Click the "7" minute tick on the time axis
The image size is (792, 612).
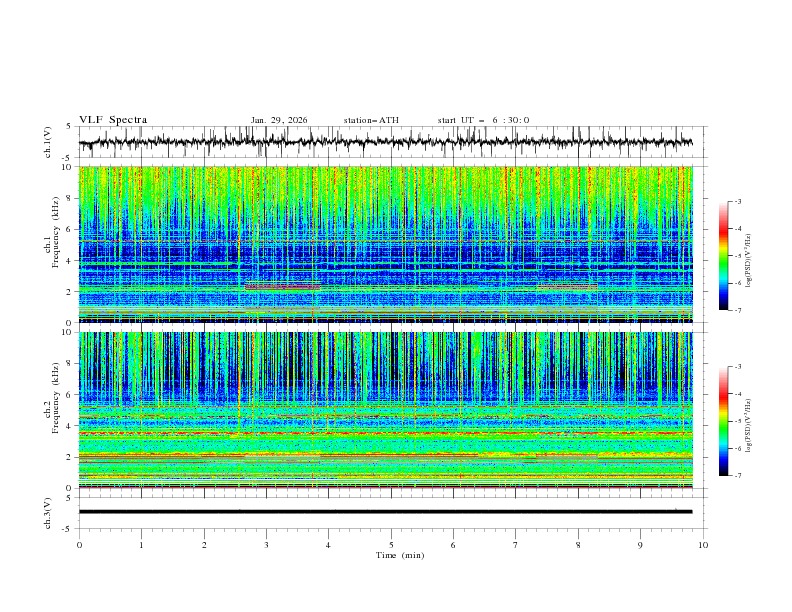point(516,545)
